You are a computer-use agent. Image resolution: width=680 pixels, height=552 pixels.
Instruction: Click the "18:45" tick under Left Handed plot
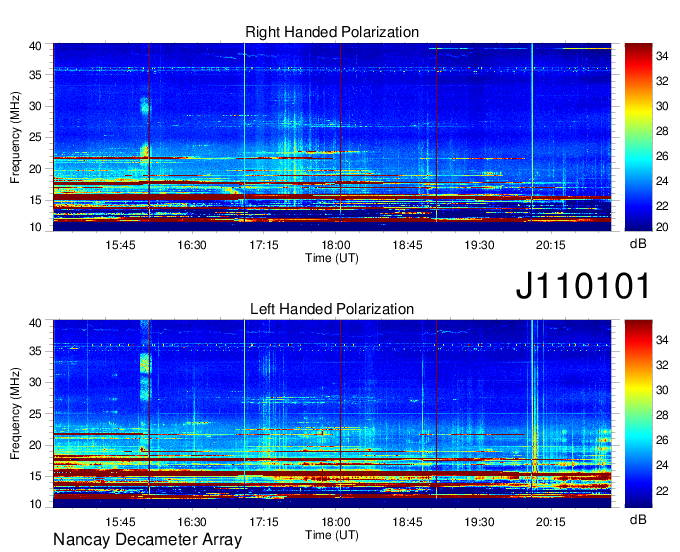point(407,522)
